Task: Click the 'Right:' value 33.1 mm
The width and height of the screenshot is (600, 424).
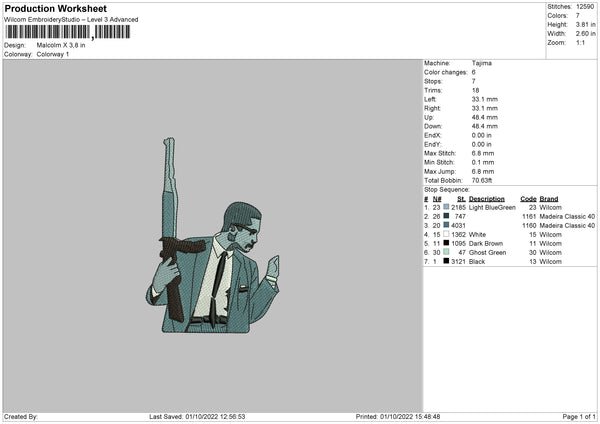Action: click(x=485, y=108)
